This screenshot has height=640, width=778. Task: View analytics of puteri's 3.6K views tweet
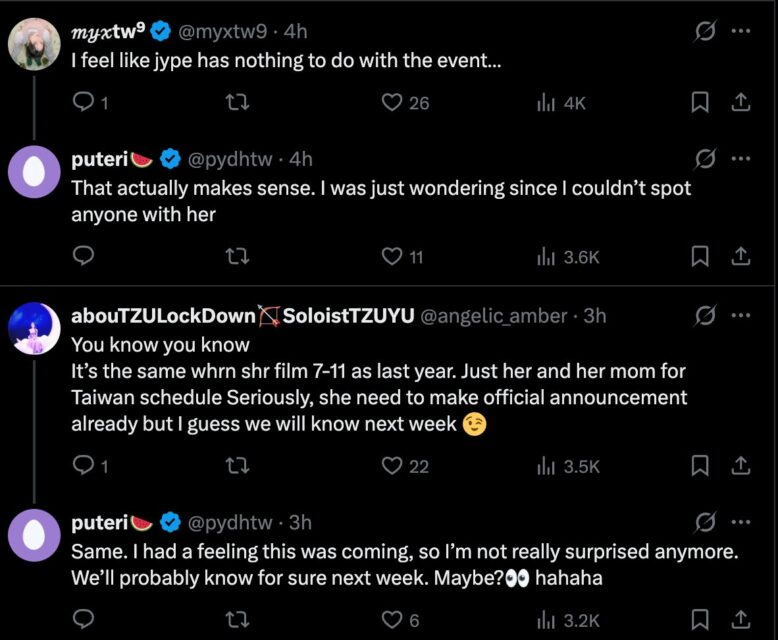click(569, 257)
